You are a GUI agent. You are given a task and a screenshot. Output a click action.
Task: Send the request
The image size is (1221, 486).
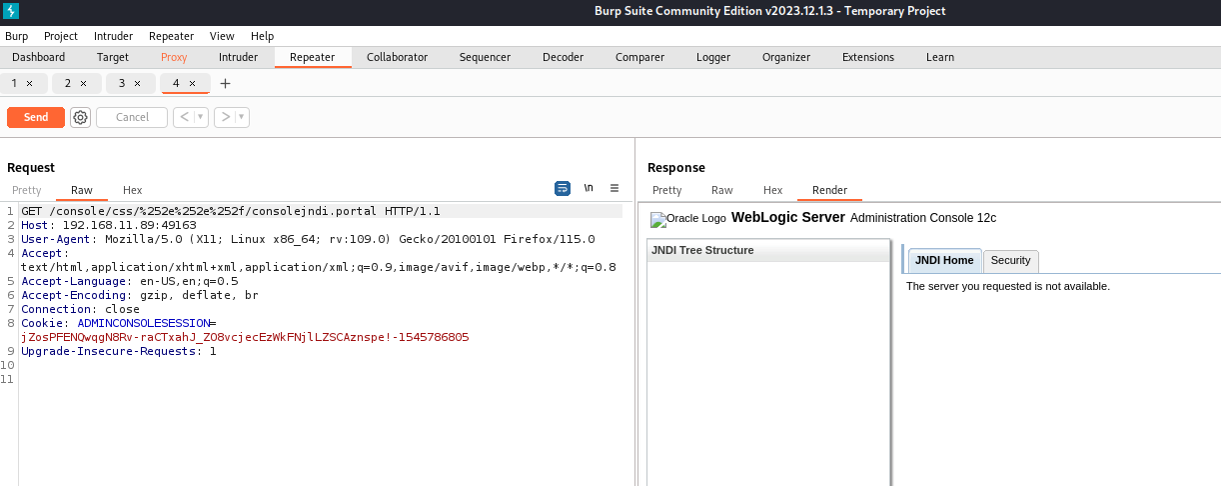(36, 117)
